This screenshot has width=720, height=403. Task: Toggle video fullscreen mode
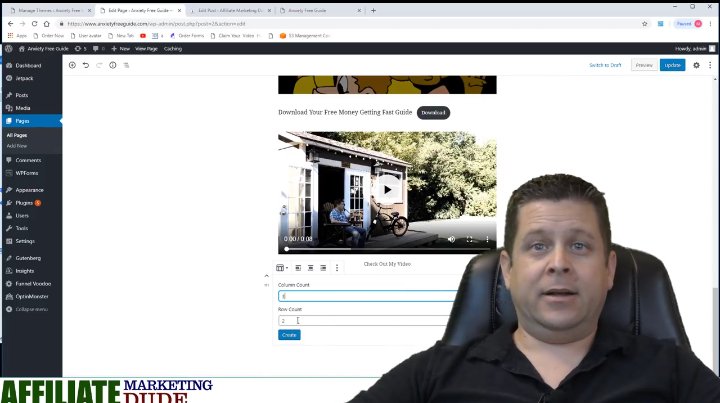[469, 239]
